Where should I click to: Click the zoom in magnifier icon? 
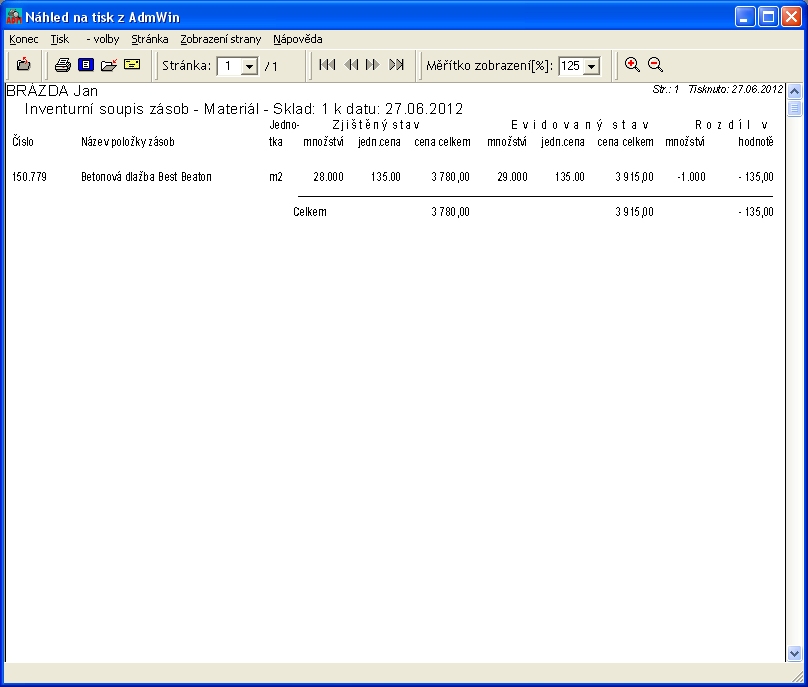pos(632,65)
